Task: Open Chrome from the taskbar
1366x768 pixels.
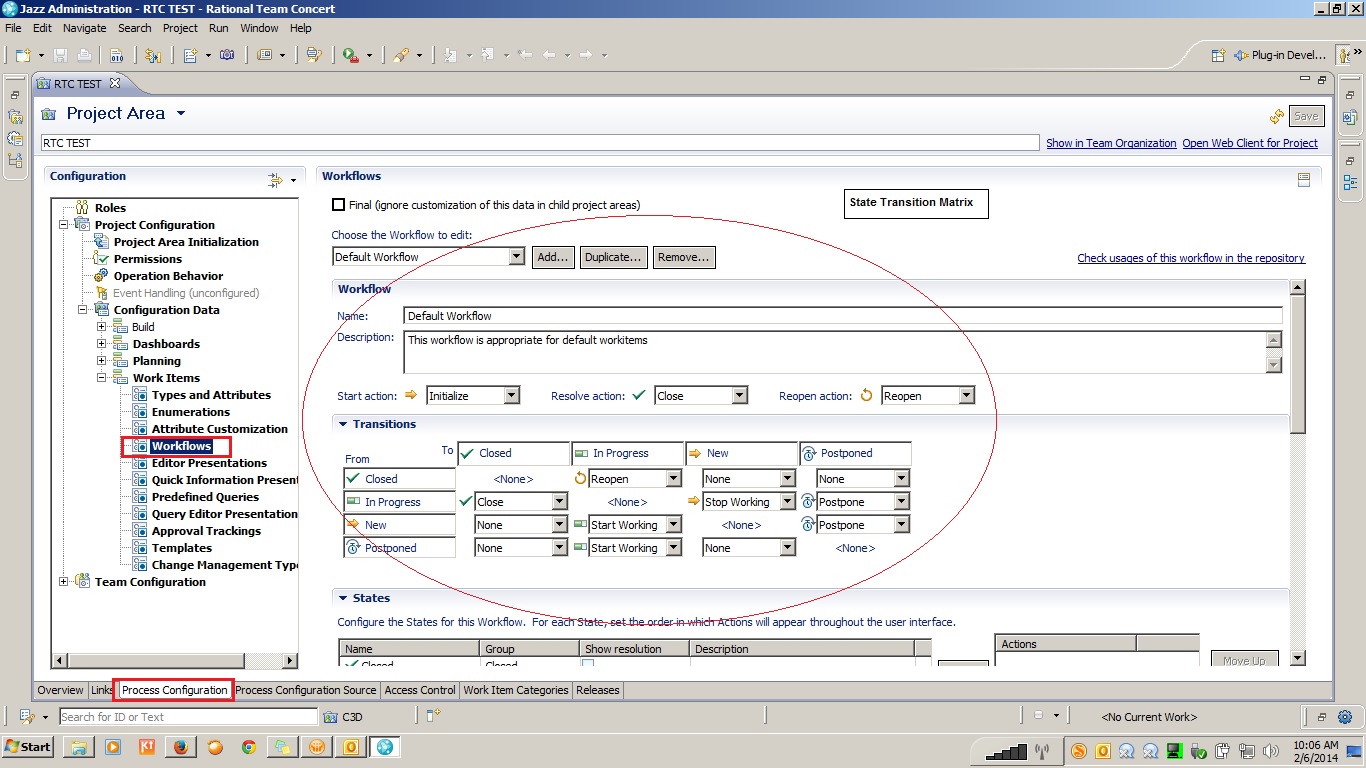Action: (x=249, y=747)
